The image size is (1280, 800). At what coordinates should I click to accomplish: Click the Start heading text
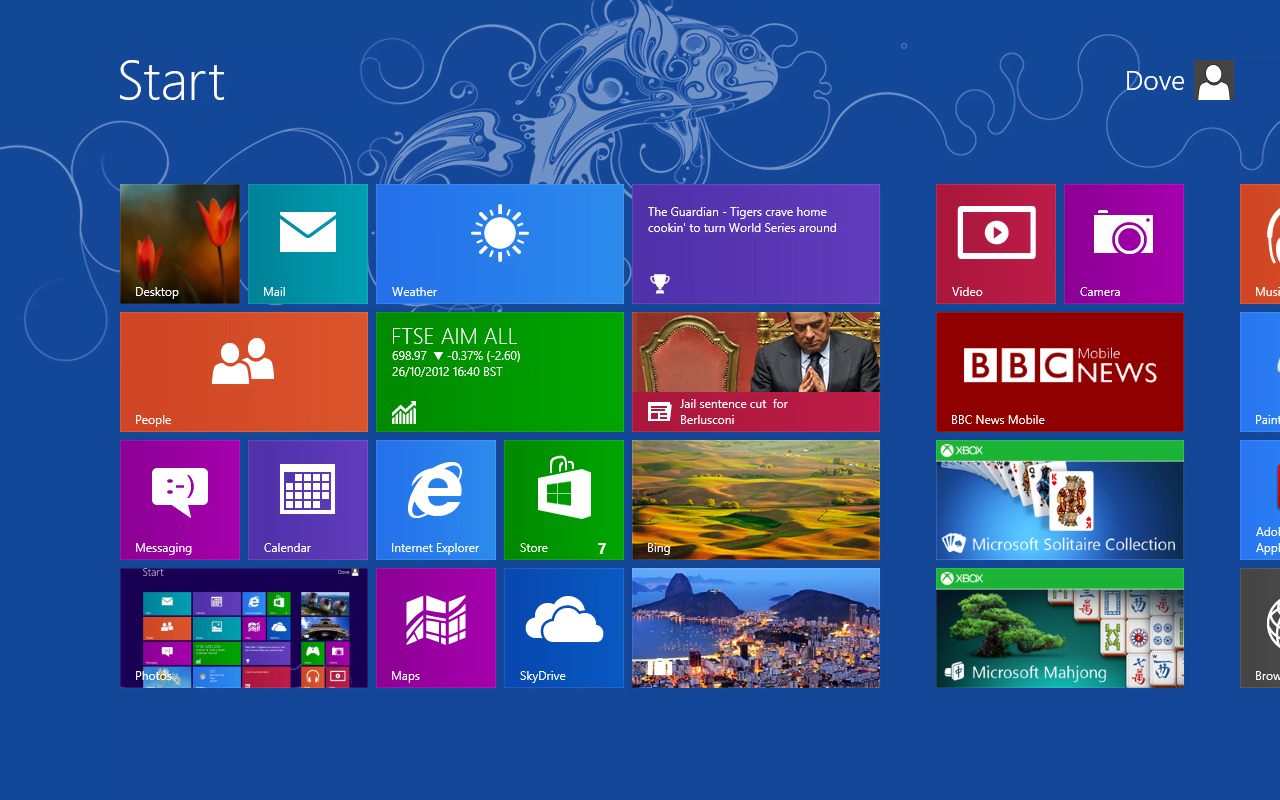click(172, 81)
